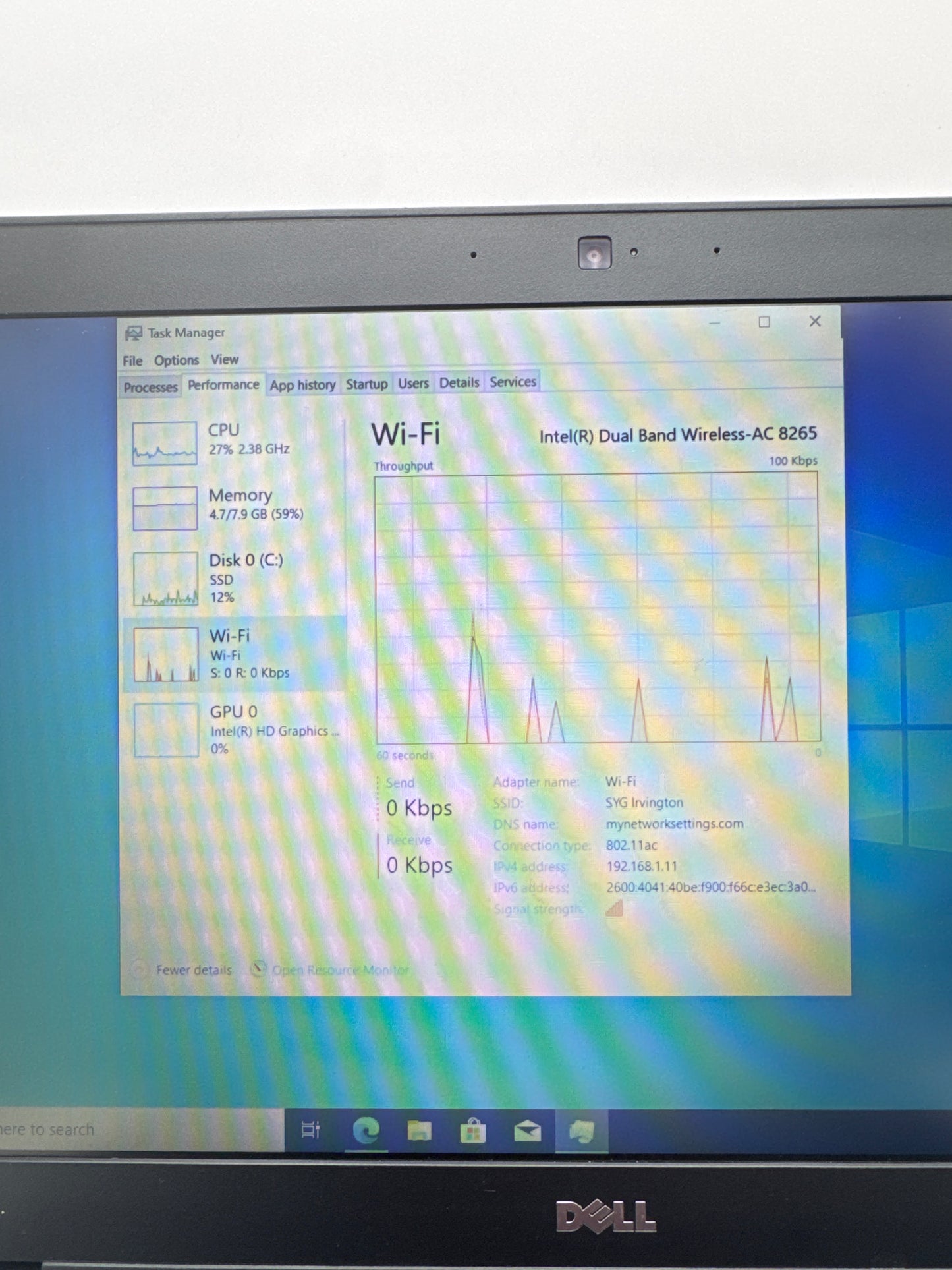The height and width of the screenshot is (1270, 952).
Task: Open File Explorer from the taskbar
Action: click(x=419, y=1132)
